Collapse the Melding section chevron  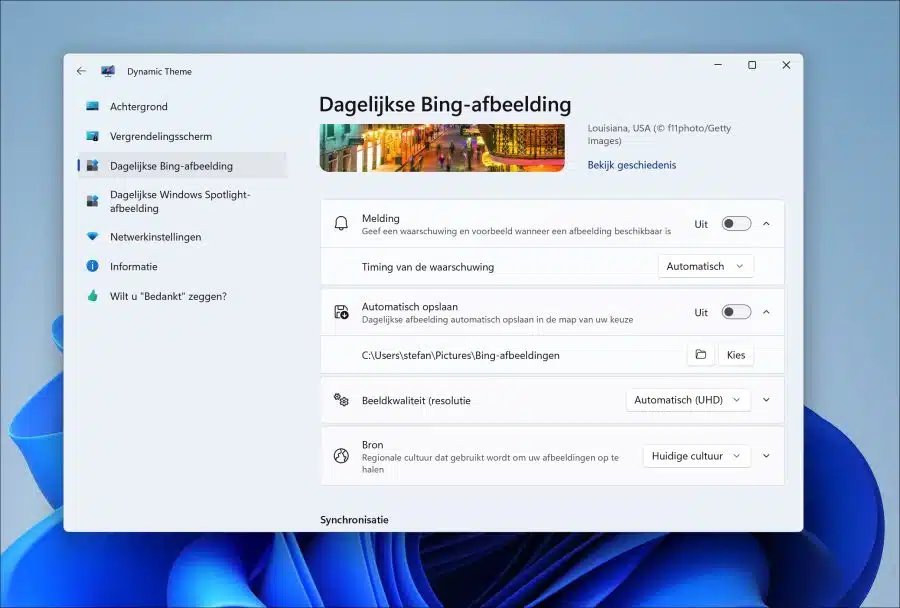[x=766, y=224]
